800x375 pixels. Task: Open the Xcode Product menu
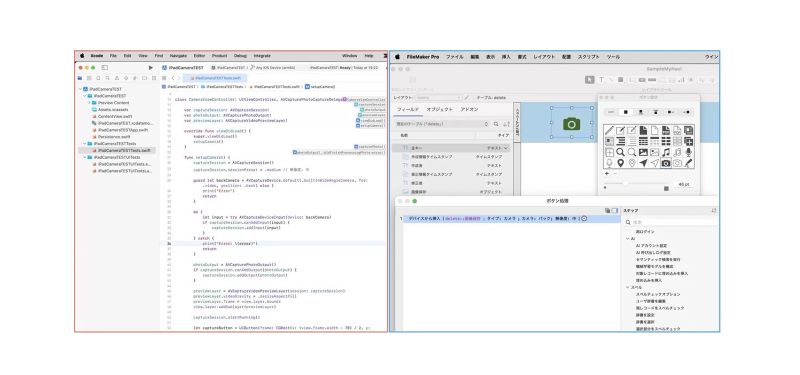click(219, 56)
